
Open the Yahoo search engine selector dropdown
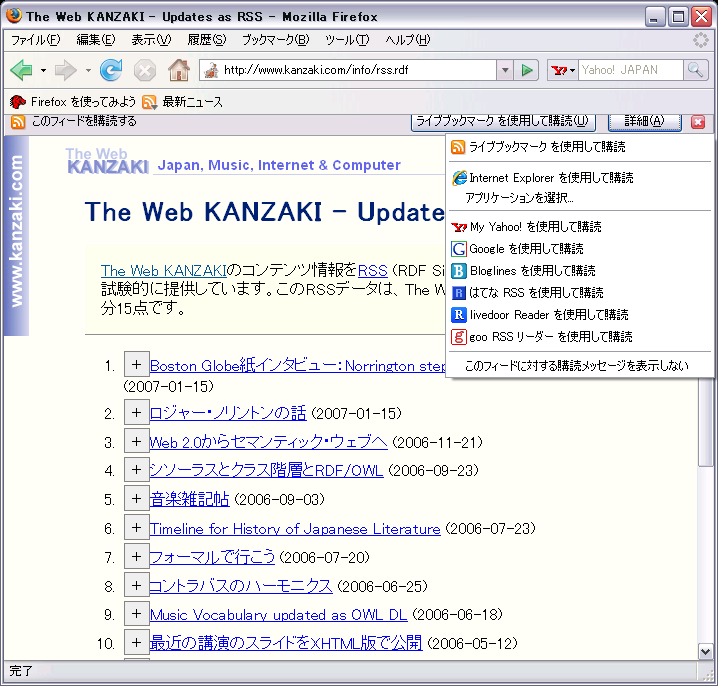[563, 71]
